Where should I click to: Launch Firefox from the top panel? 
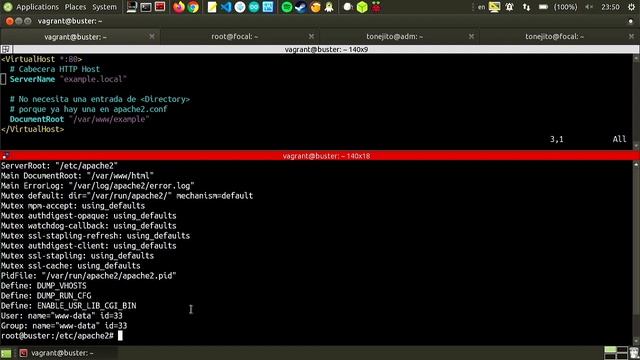179,7
